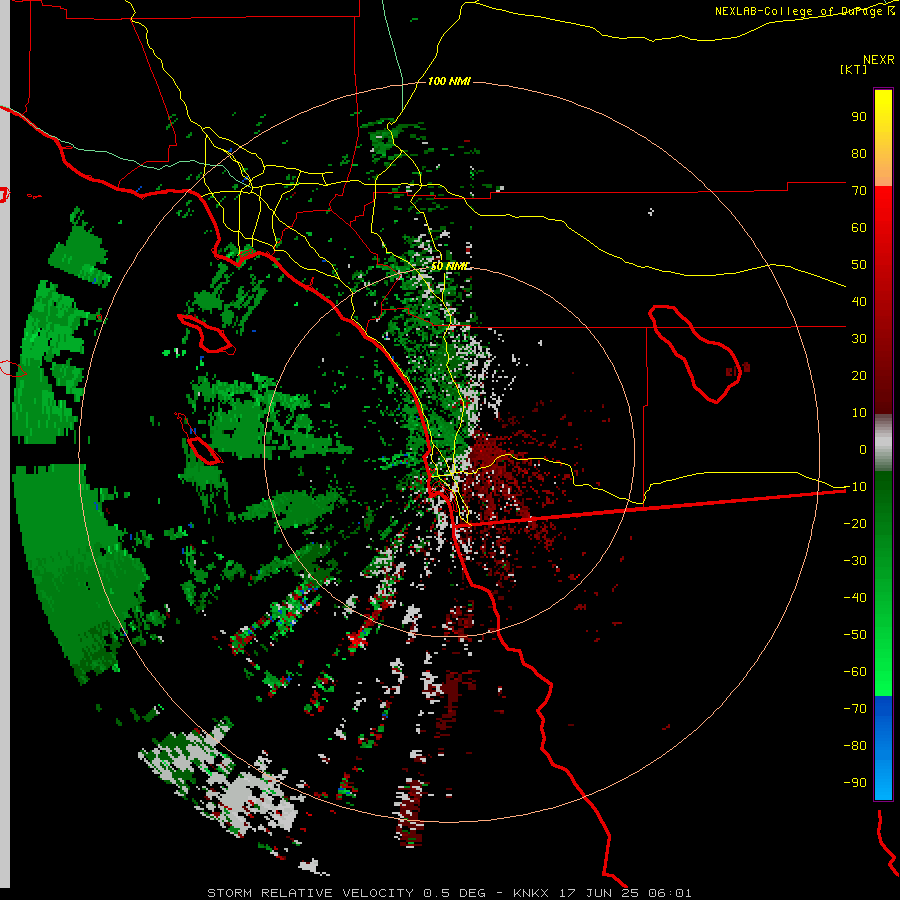Click the 50 NMI range ring label
This screenshot has height=900, width=900.
449,266
